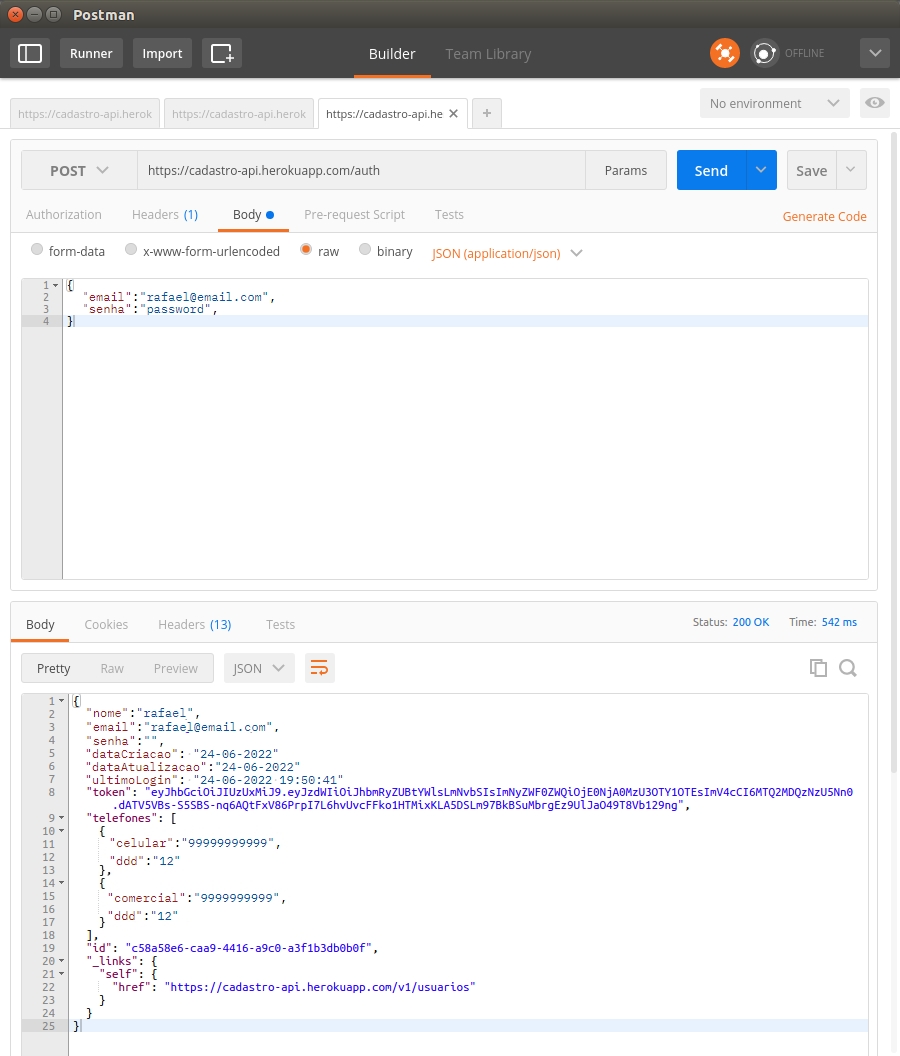Open the response JSON format dropdown
900x1056 pixels.
click(x=259, y=668)
